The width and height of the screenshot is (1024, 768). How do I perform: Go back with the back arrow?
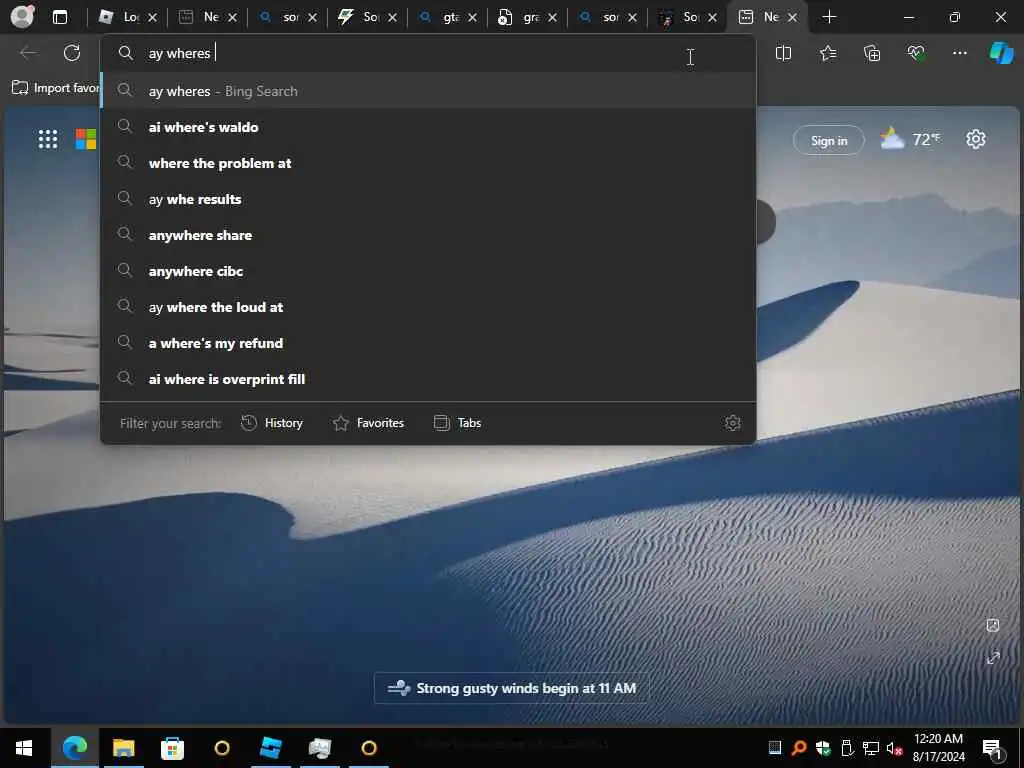(x=28, y=53)
